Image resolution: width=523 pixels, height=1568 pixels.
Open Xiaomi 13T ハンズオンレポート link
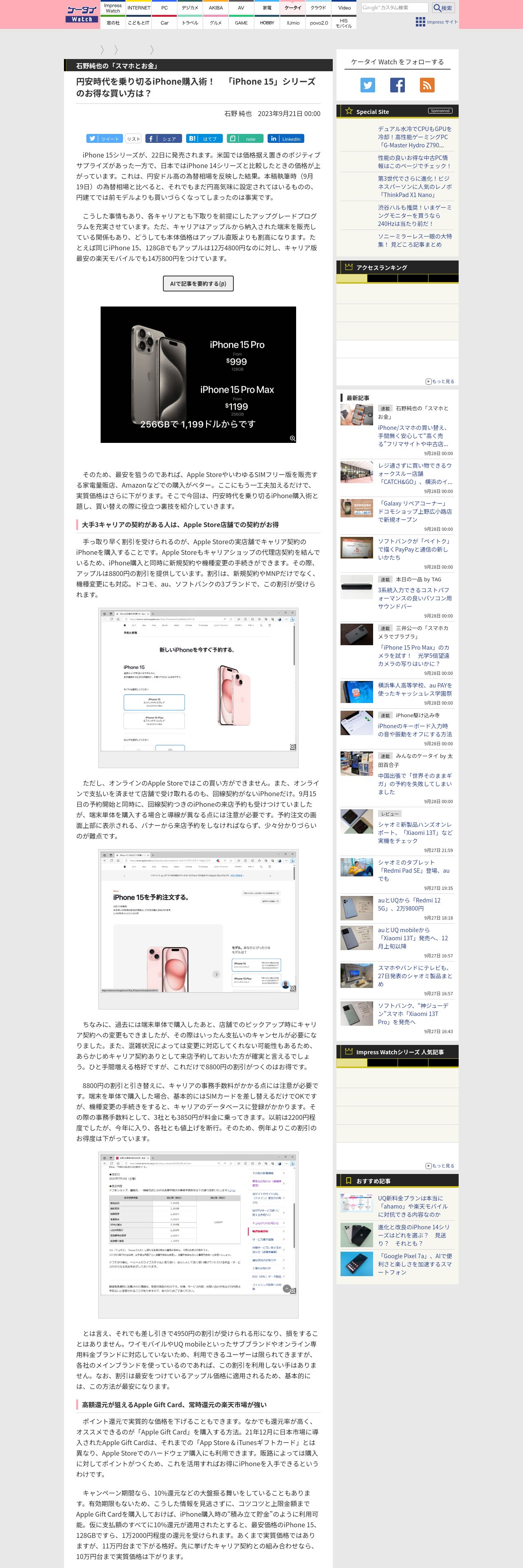[415, 833]
